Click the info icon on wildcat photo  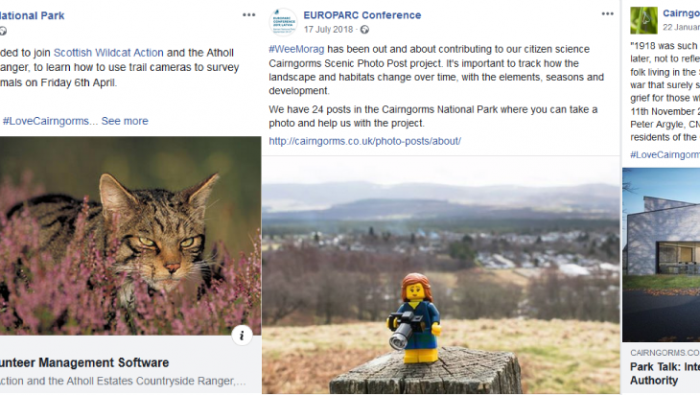coord(242,335)
